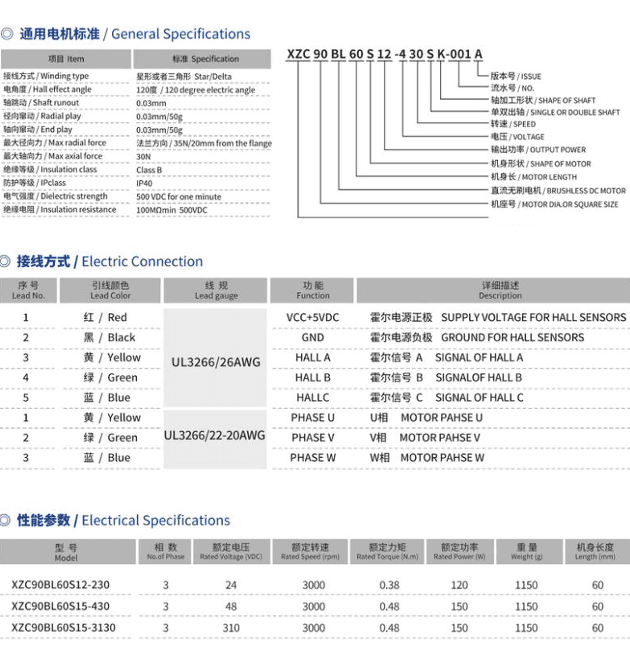Click the Max axial force label
This screenshot has height=660, width=630.
point(53,156)
